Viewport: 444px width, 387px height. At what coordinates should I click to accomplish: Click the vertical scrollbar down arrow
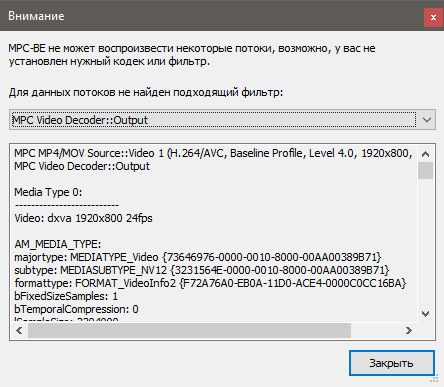pyautogui.click(x=425, y=314)
